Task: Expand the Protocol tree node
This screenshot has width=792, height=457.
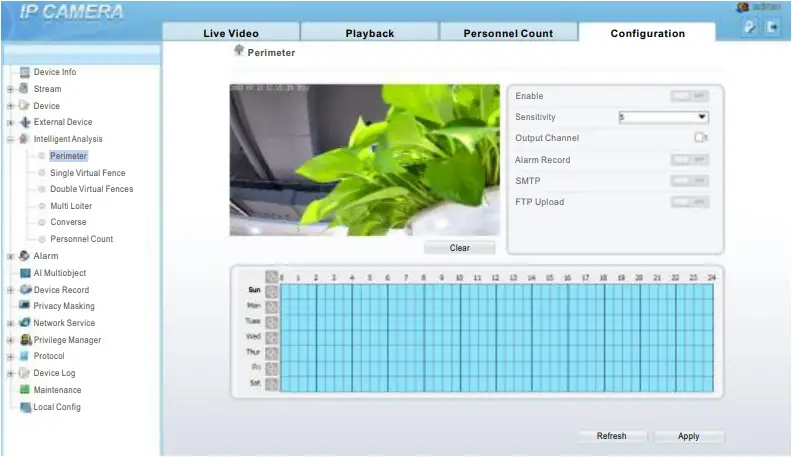Action: tap(10, 357)
